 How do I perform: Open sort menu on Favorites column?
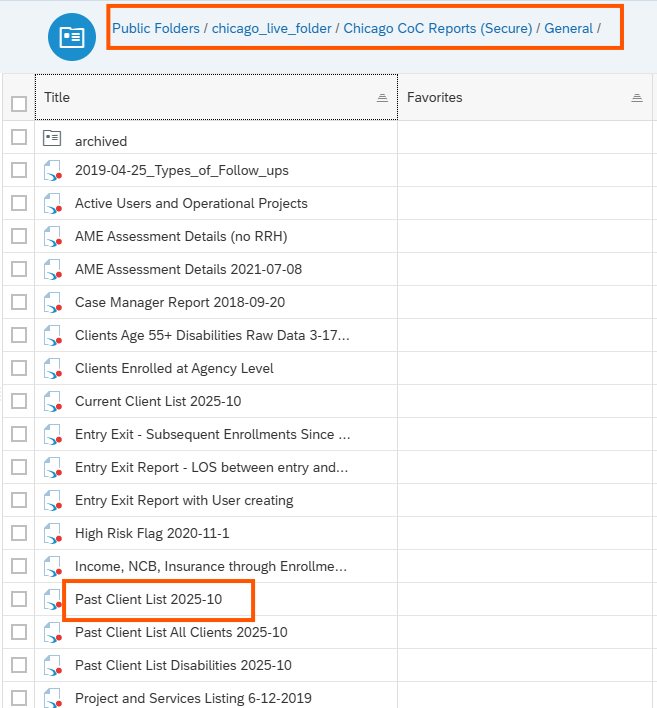click(x=637, y=98)
